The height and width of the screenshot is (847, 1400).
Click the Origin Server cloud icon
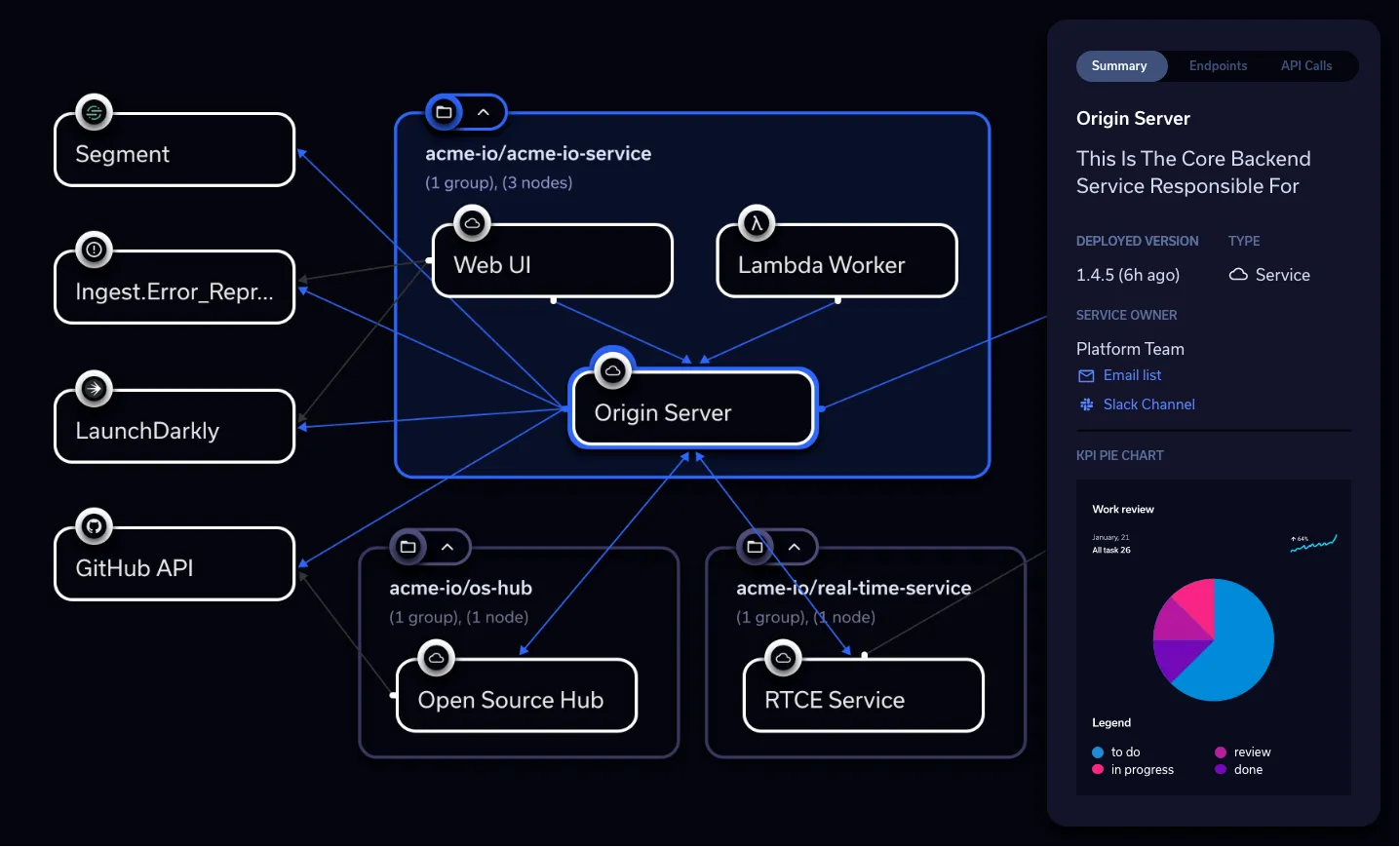tap(612, 370)
